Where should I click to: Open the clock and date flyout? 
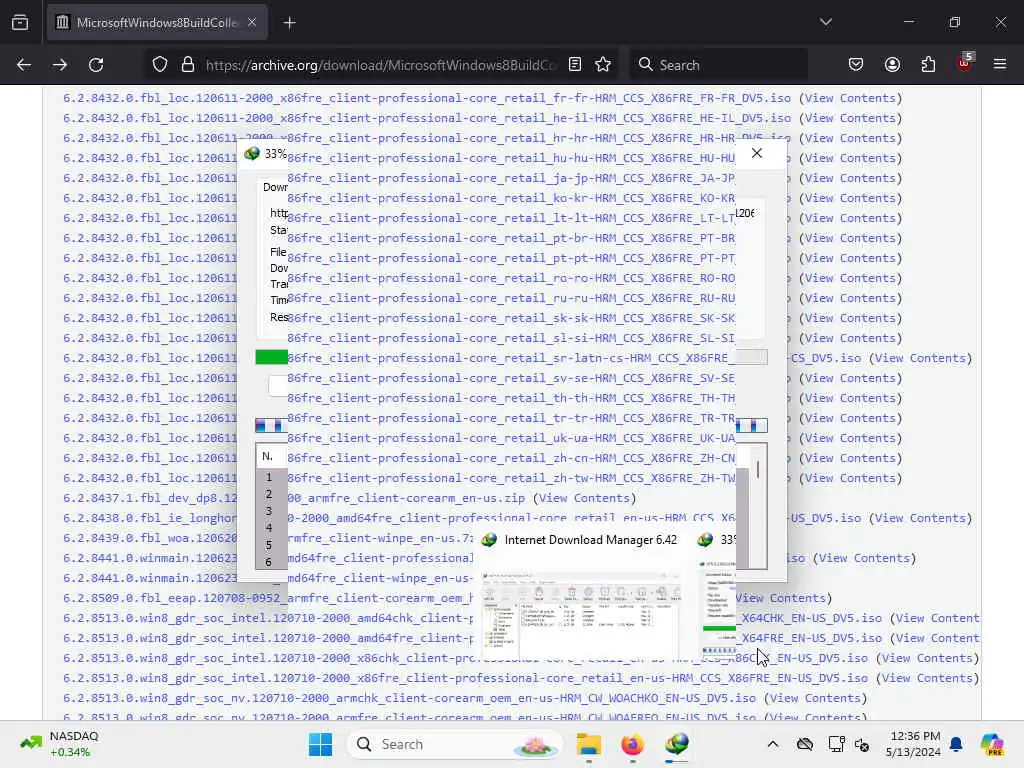coord(913,744)
